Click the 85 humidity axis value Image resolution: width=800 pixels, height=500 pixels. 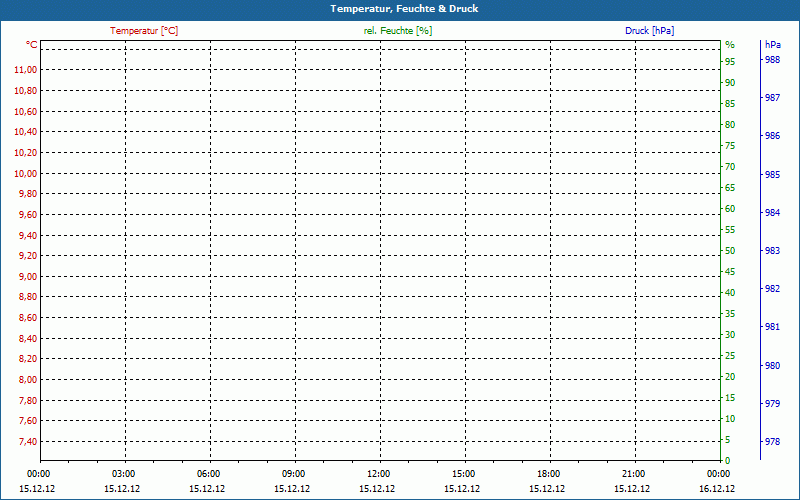point(730,104)
